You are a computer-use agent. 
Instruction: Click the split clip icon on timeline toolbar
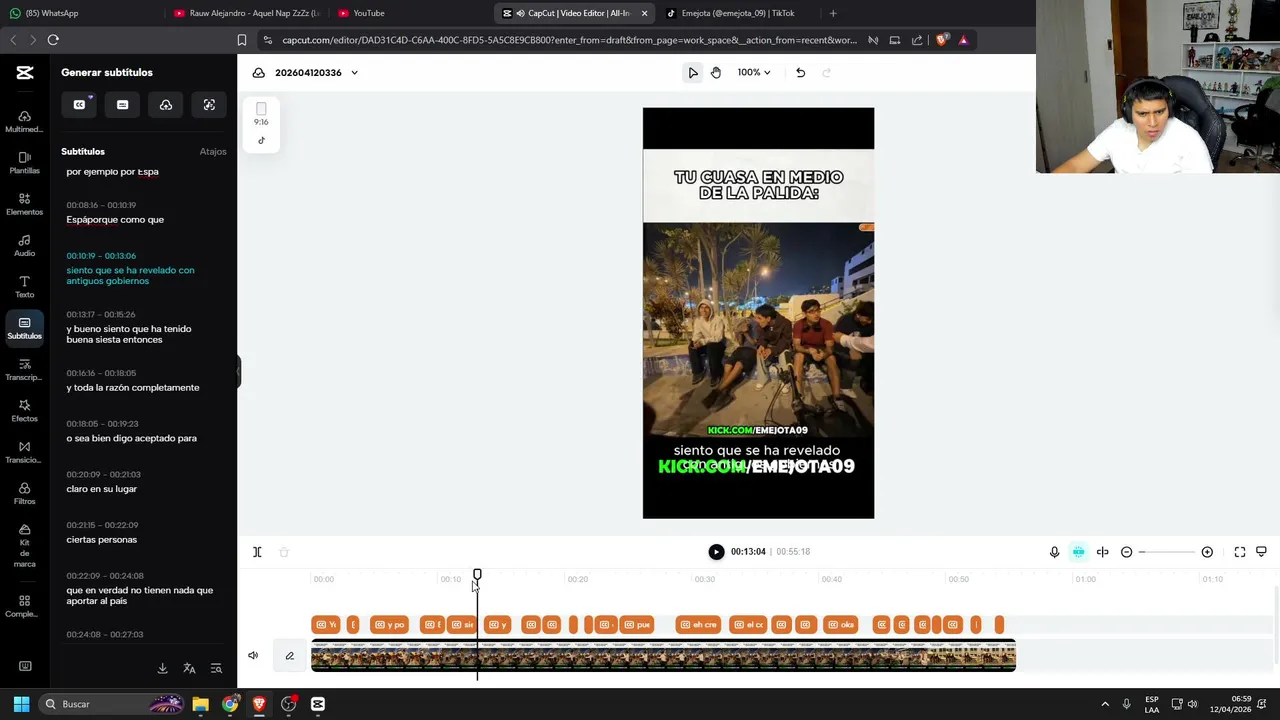tap(257, 552)
